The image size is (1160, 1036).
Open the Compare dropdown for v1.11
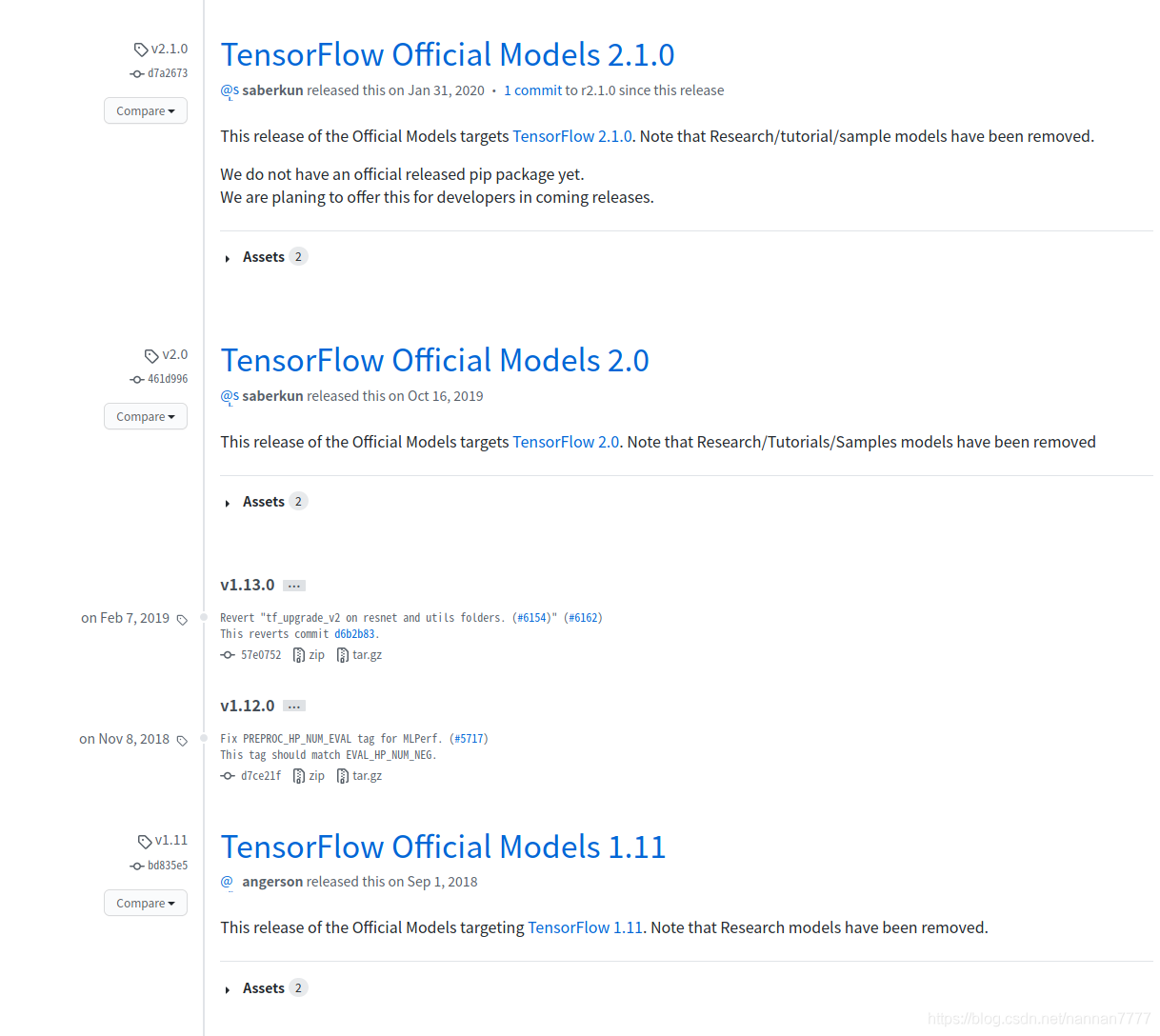pos(146,904)
